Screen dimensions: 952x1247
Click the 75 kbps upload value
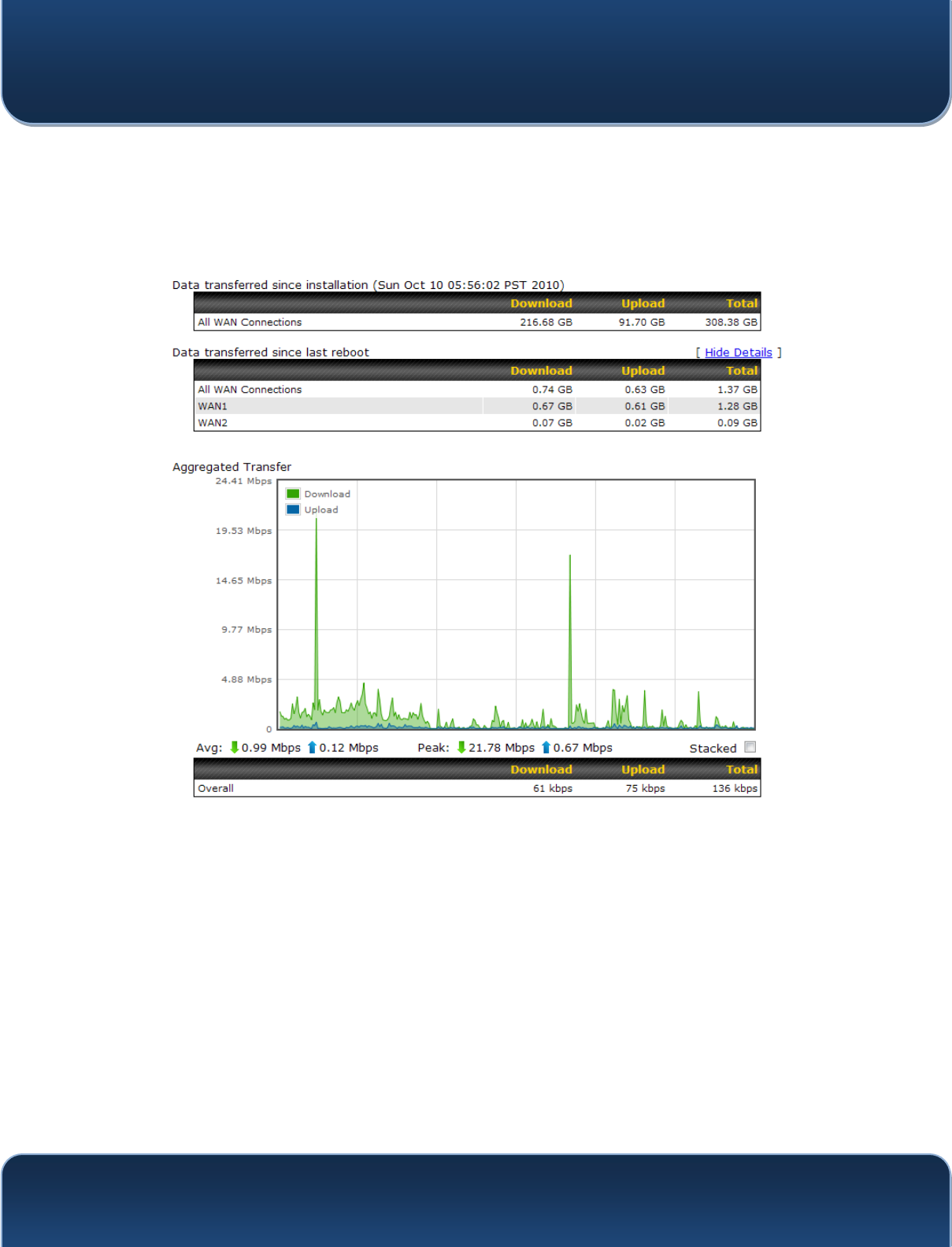(645, 788)
